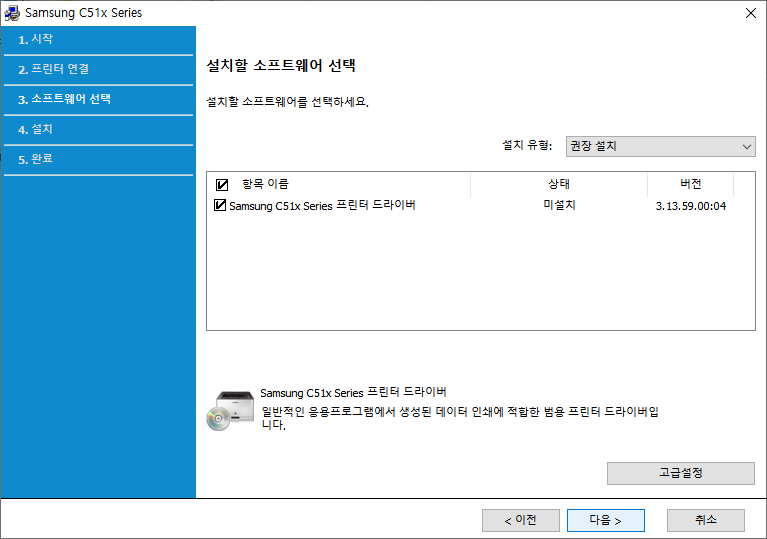Select step 5. 완료

click(x=35, y=159)
